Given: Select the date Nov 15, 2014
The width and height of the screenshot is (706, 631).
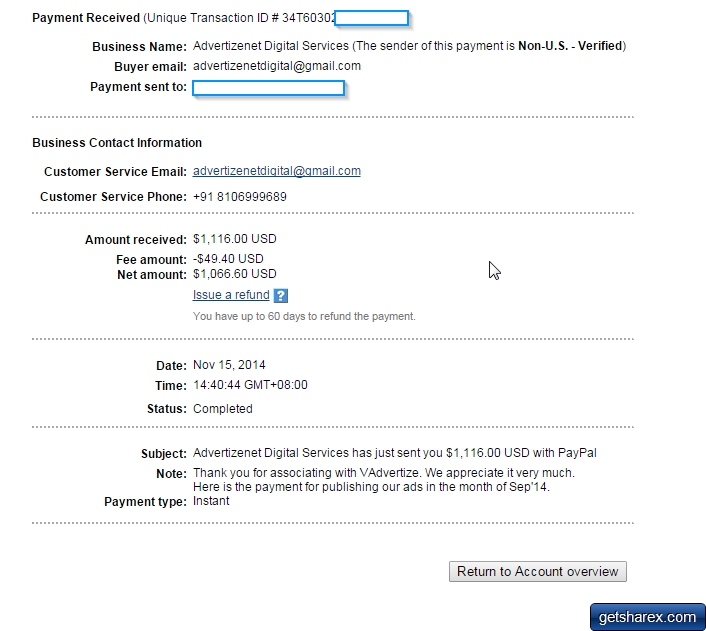Looking at the screenshot, I should pyautogui.click(x=229, y=365).
